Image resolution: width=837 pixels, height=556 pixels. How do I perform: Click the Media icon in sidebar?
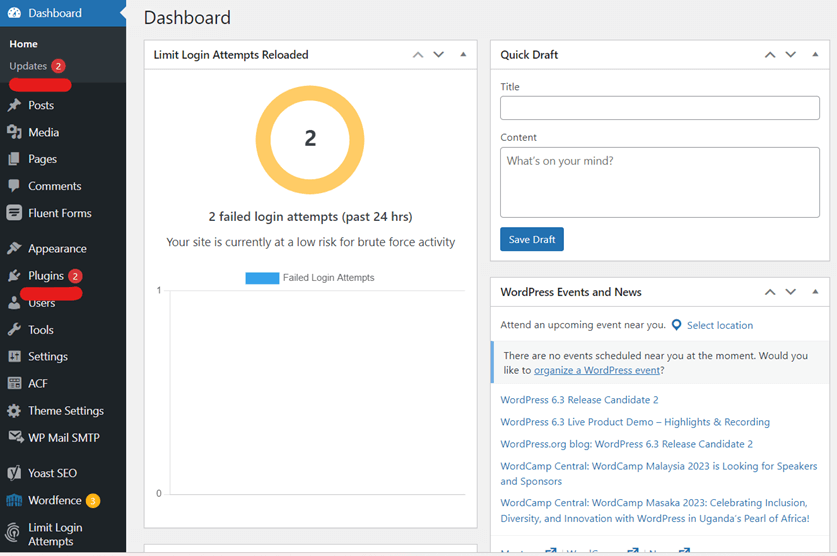click(14, 132)
